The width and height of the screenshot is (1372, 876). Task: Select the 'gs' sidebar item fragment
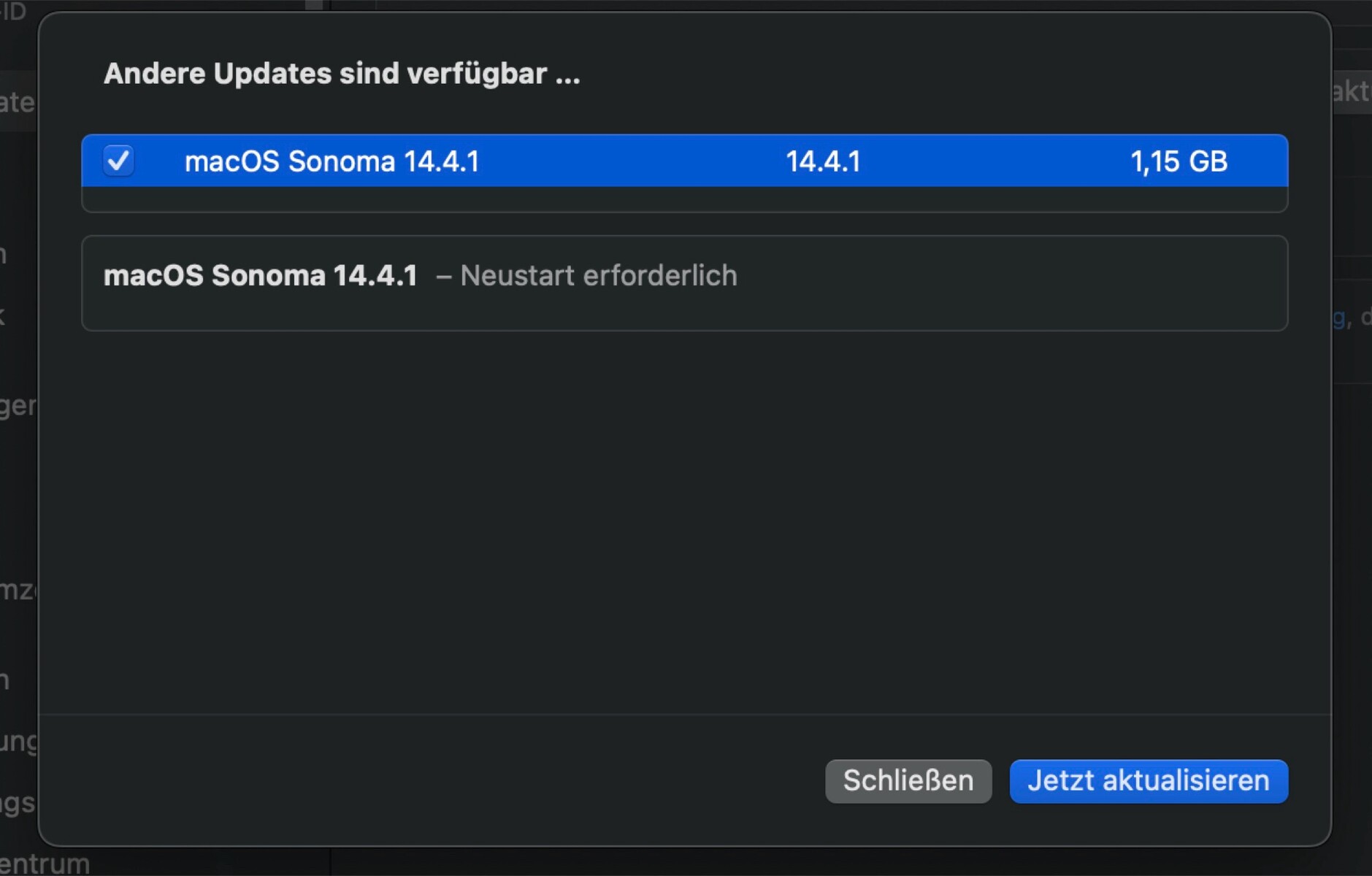pos(18,803)
